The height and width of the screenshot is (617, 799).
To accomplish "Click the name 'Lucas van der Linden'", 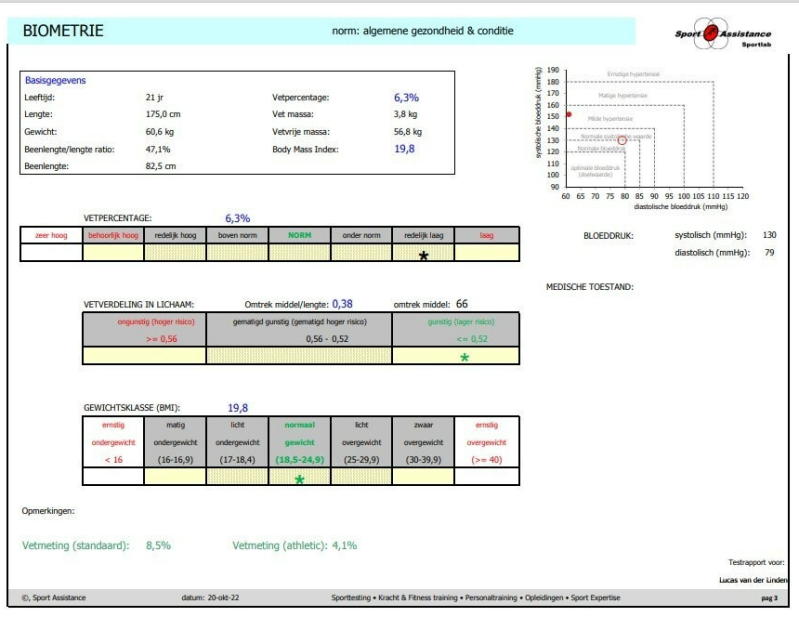I will click(753, 580).
